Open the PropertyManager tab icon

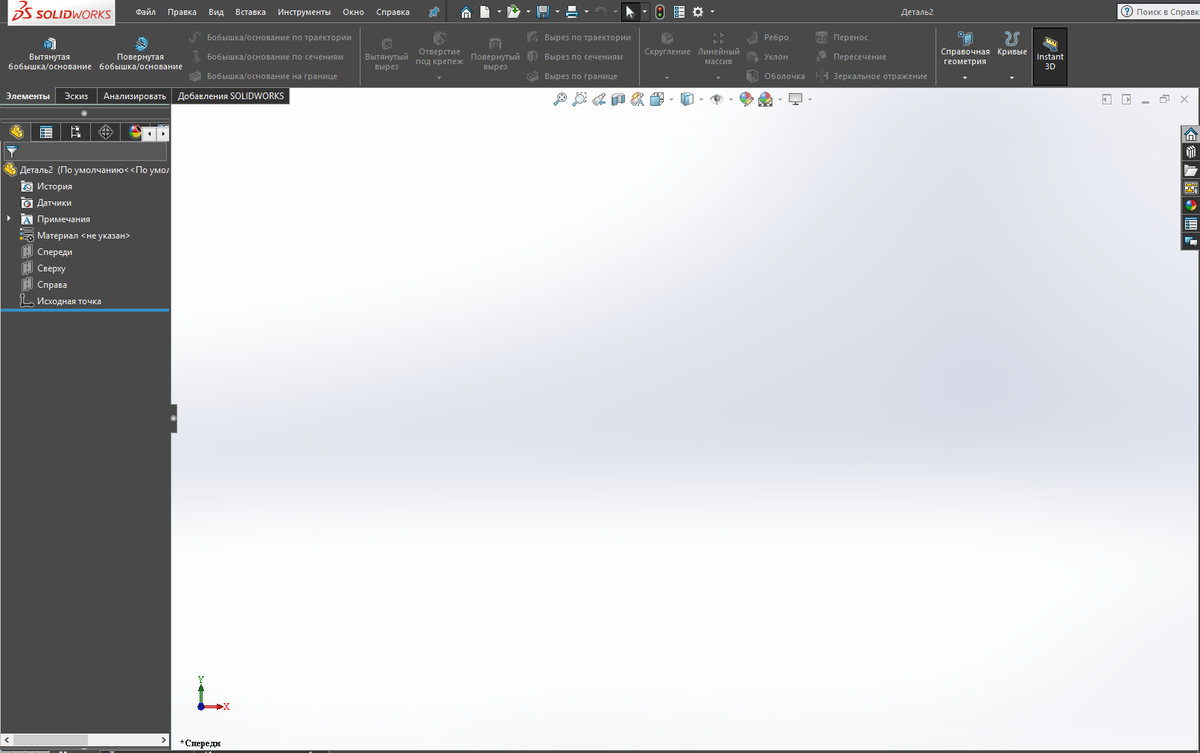(x=45, y=132)
